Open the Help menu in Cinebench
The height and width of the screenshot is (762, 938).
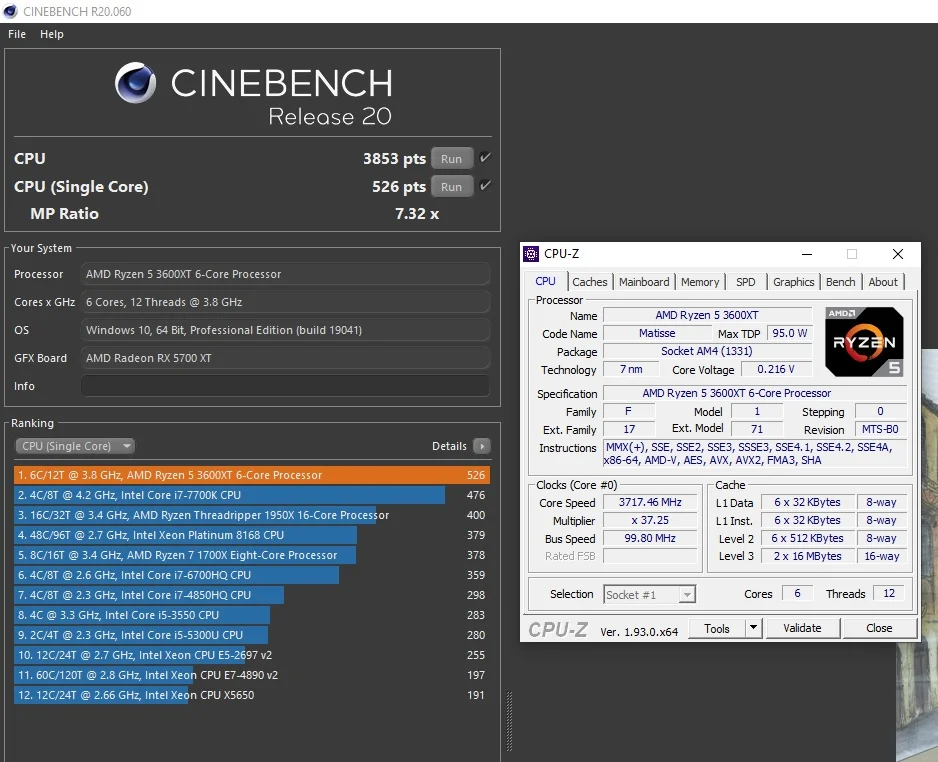pyautogui.click(x=51, y=34)
